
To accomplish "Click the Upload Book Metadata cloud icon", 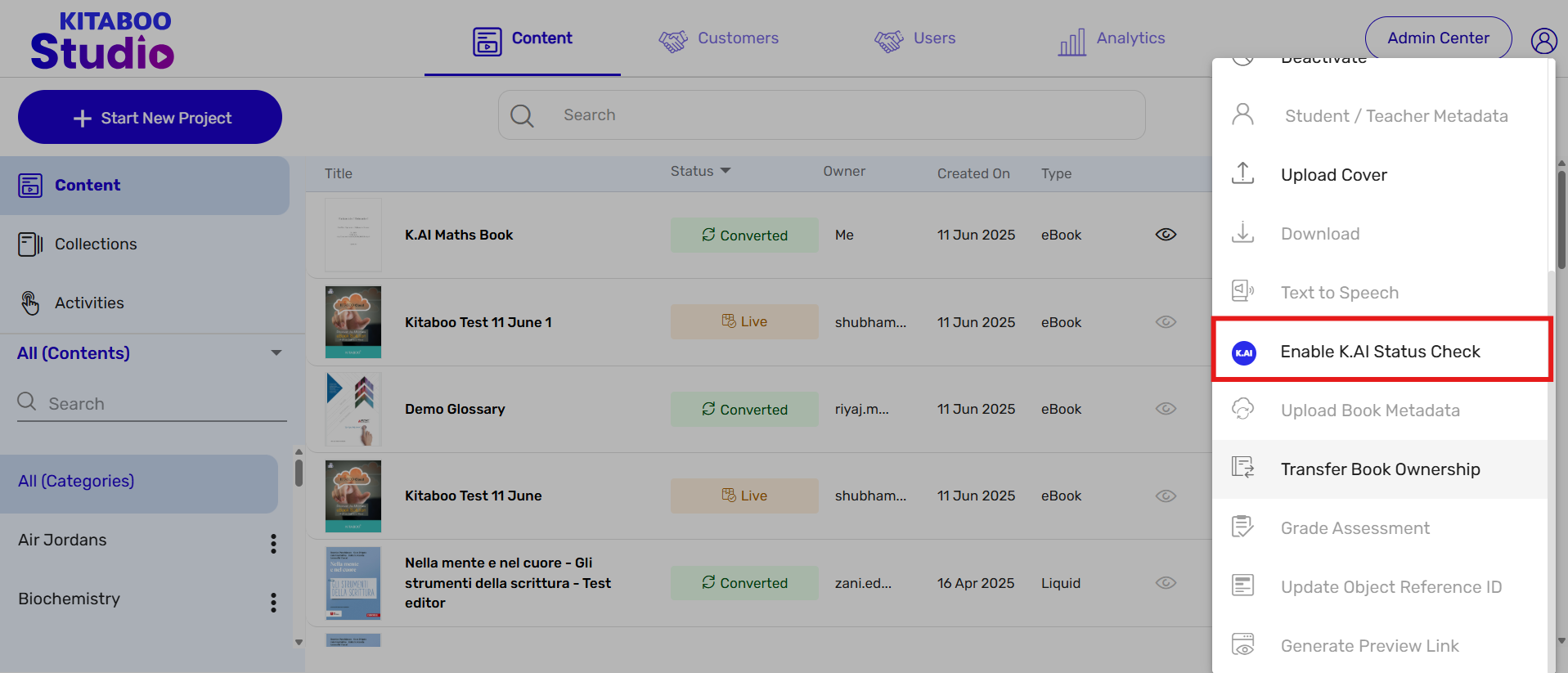I will coord(1242,409).
